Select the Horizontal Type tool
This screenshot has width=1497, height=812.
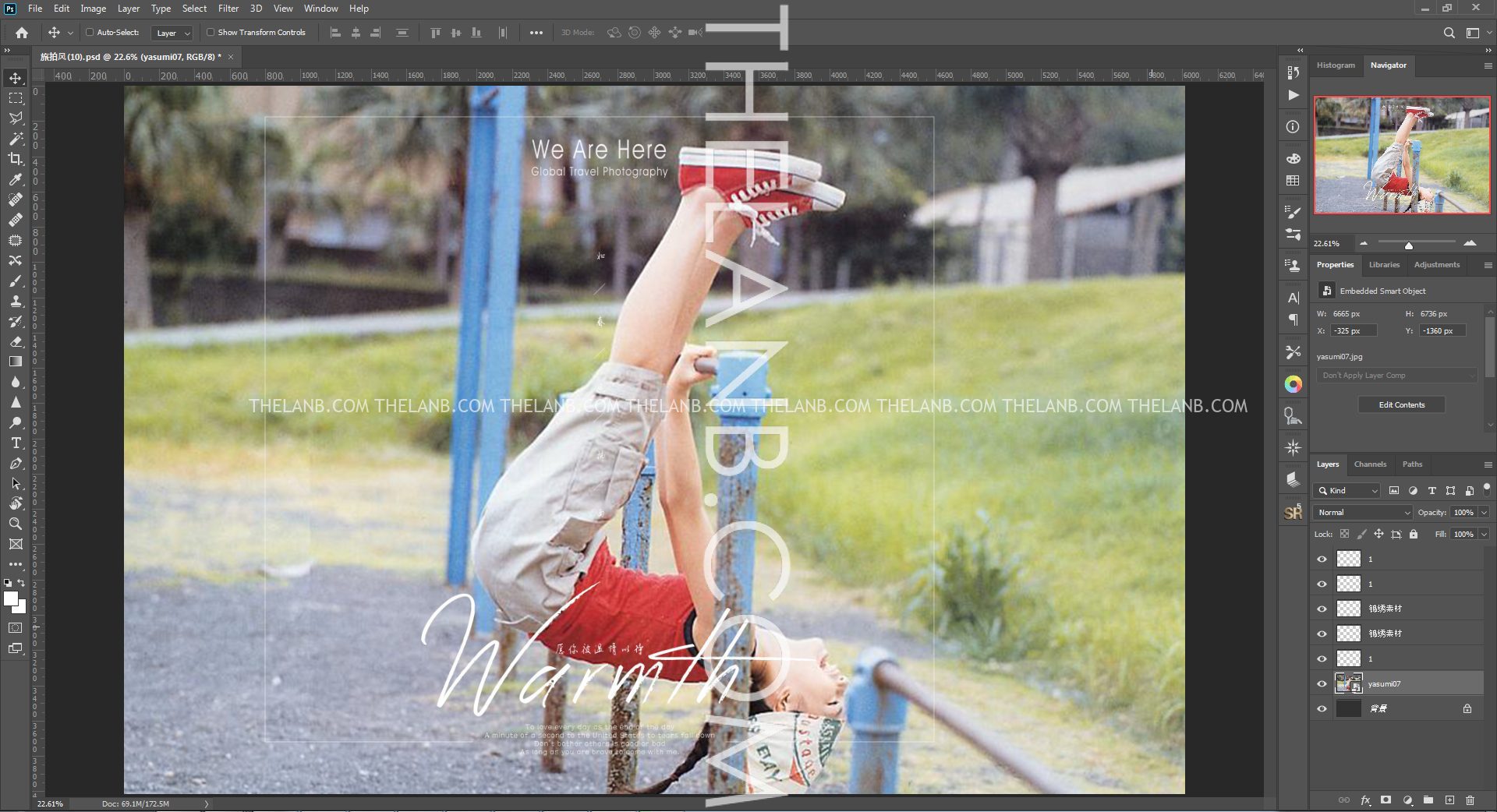pos(16,443)
